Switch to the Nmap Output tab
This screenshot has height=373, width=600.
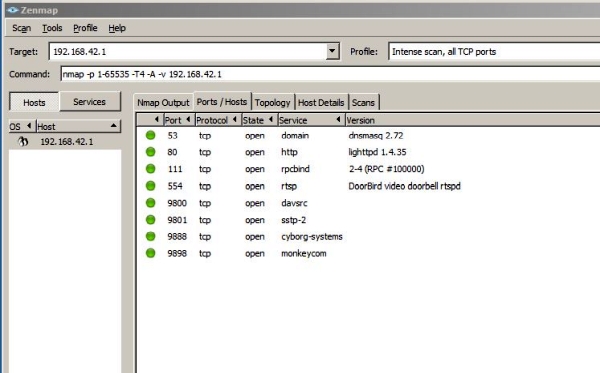[x=163, y=103]
